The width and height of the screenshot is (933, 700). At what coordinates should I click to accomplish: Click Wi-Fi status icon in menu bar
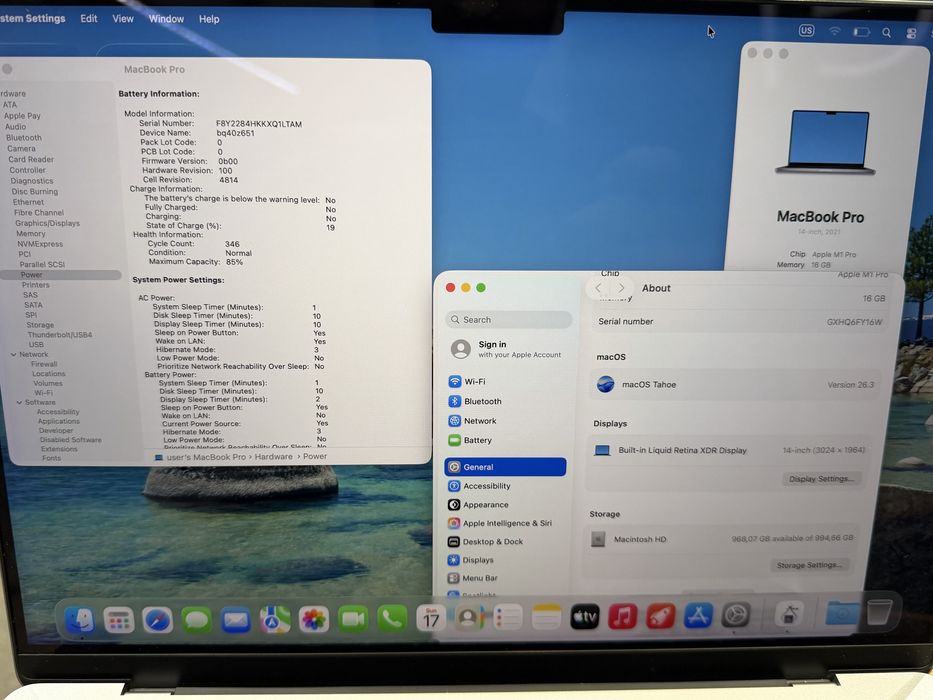point(835,31)
